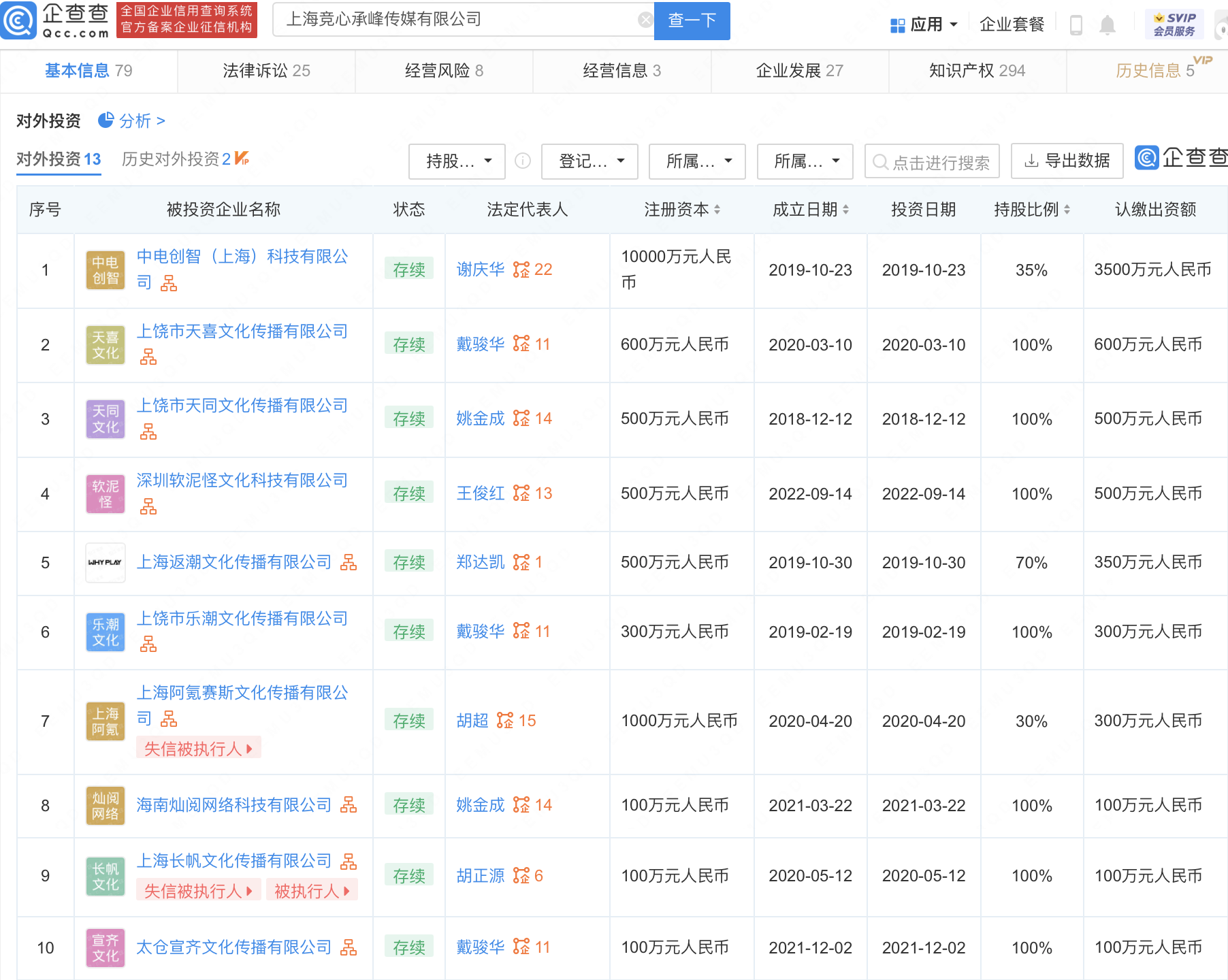Open equity structure icon for 上海返潮文化
Viewport: 1228px width, 980px height.
click(349, 562)
